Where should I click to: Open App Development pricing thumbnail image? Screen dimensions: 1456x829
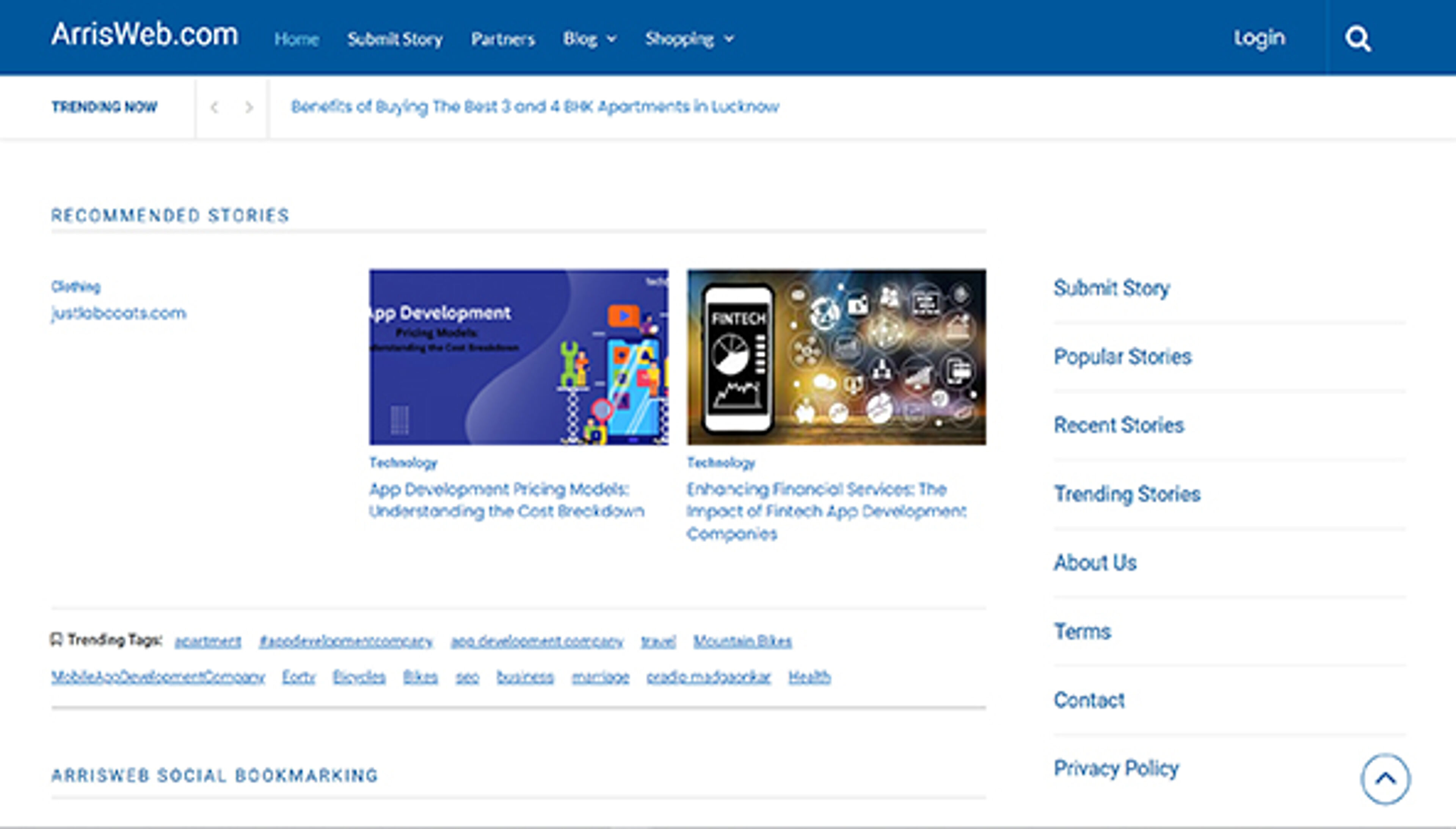518,357
